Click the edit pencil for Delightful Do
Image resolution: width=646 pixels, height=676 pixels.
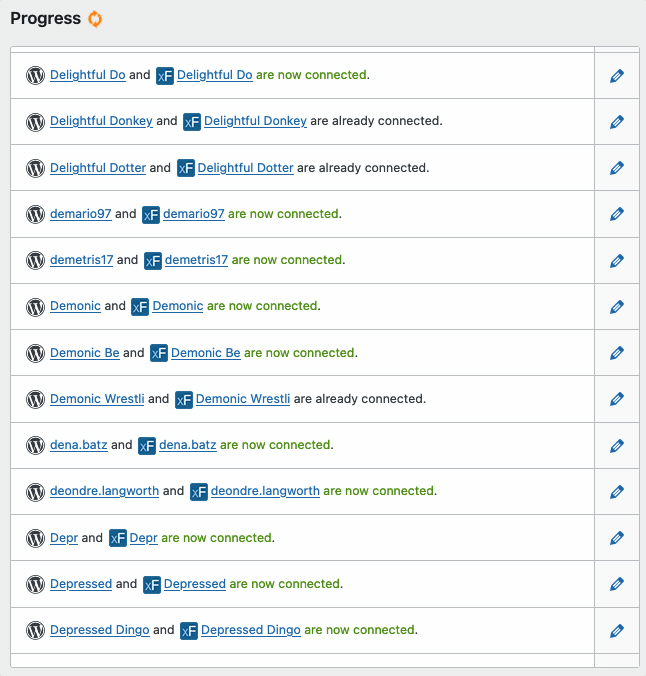point(617,76)
